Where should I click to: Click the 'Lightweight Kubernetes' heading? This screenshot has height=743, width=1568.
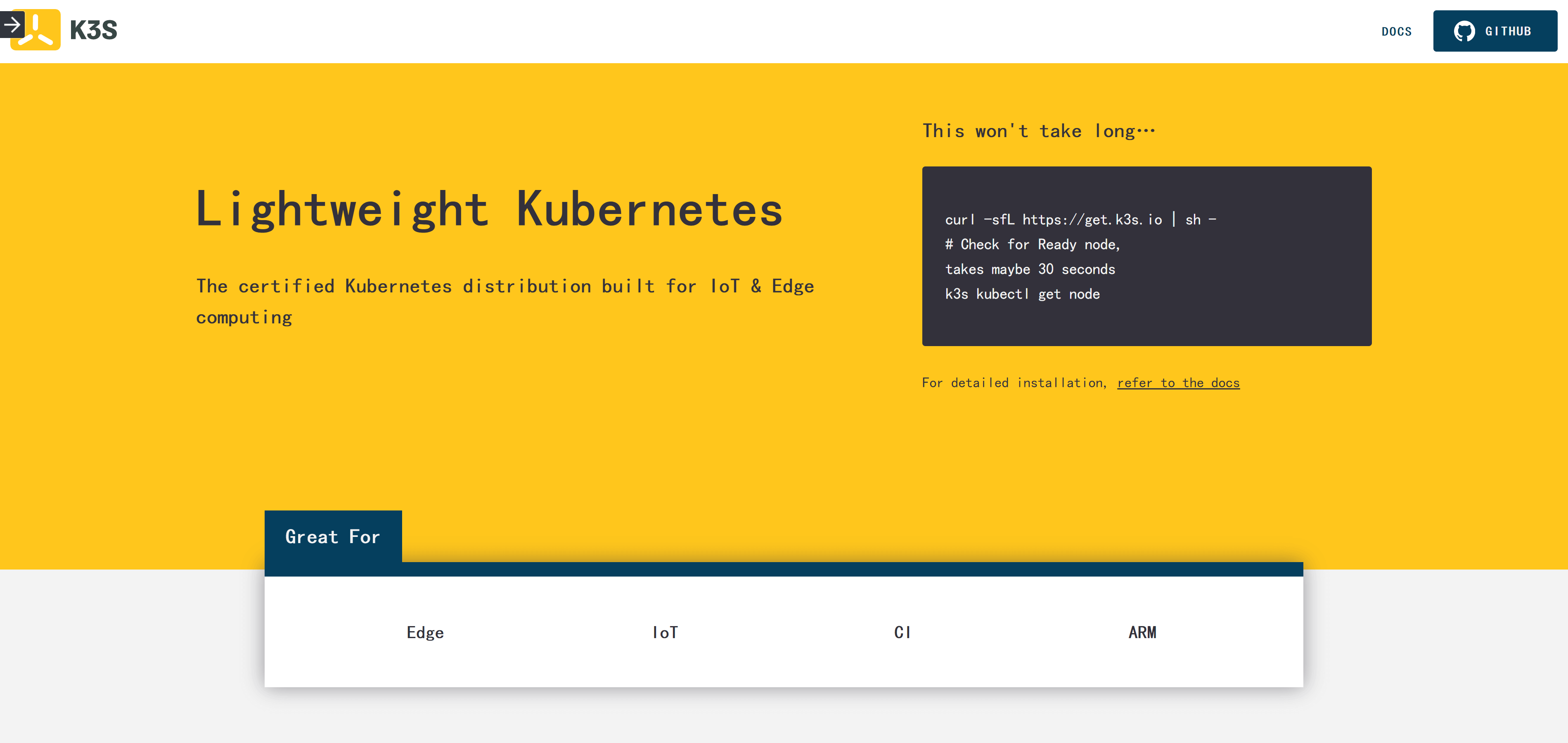[489, 209]
